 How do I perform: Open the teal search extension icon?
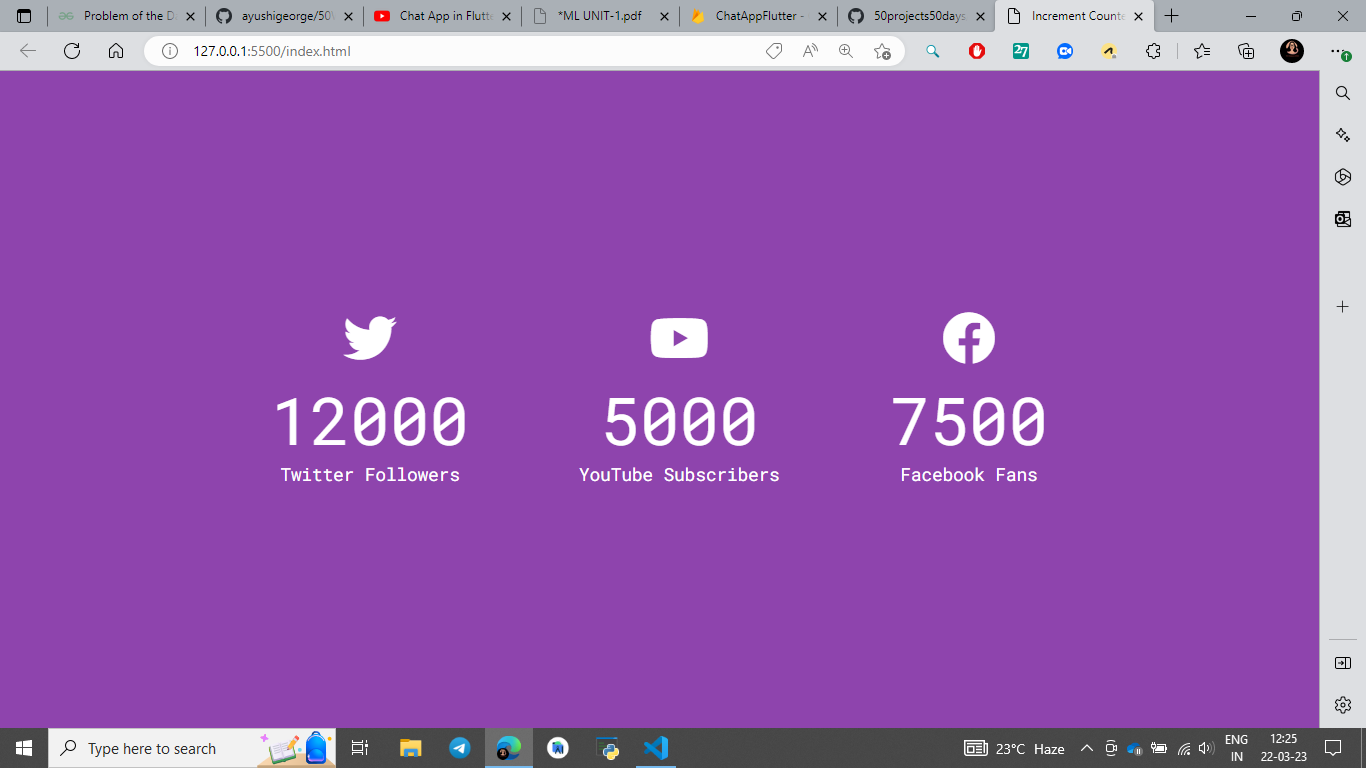(933, 51)
